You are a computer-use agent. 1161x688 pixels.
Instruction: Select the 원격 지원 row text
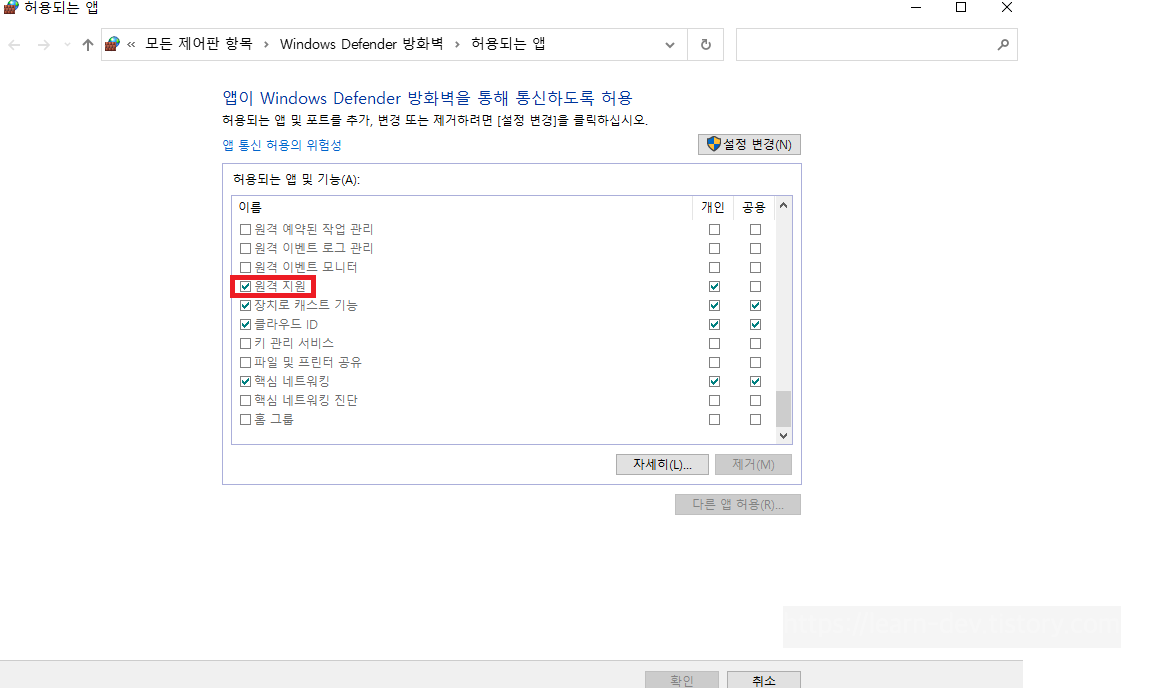pos(280,287)
